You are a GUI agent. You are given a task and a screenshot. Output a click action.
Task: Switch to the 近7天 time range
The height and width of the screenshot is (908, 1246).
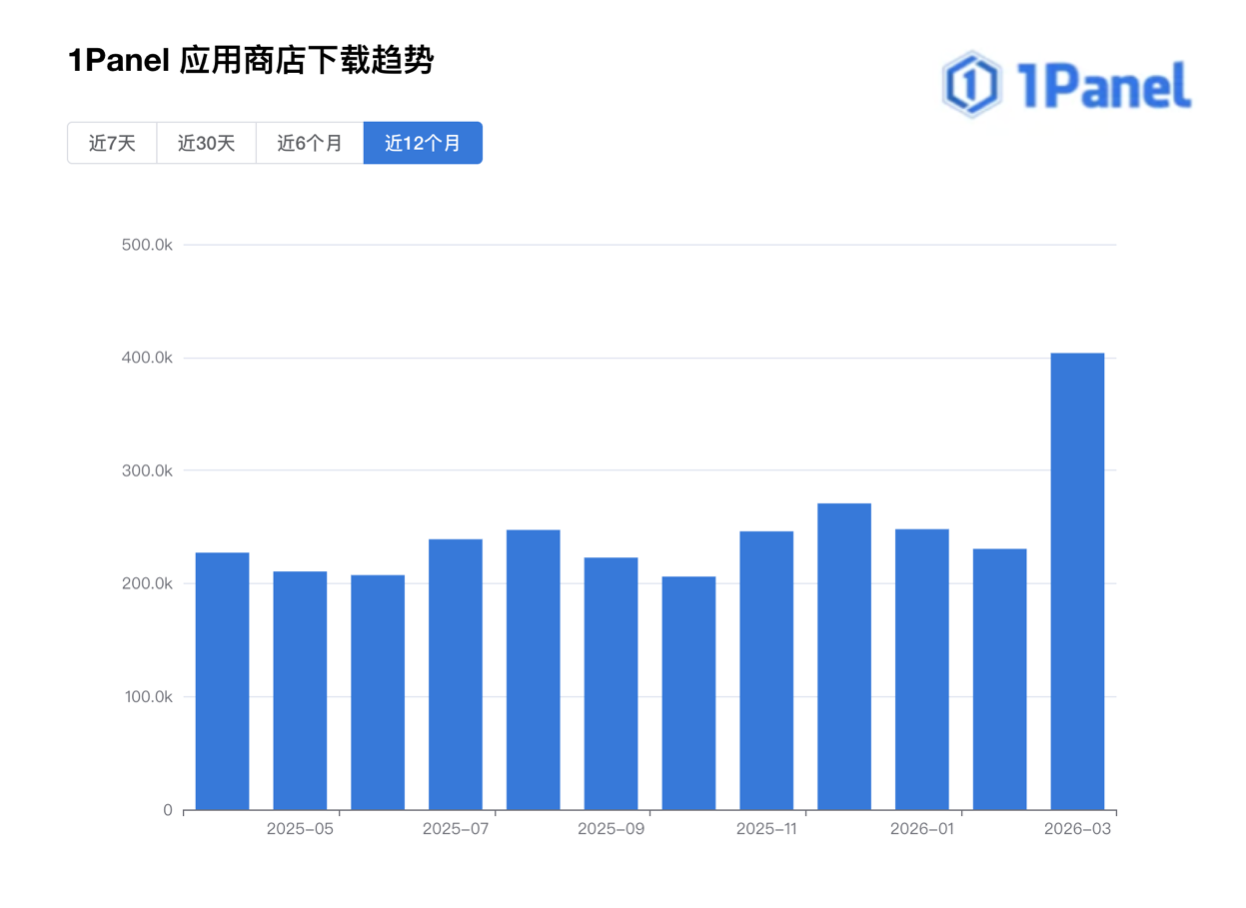pos(112,143)
